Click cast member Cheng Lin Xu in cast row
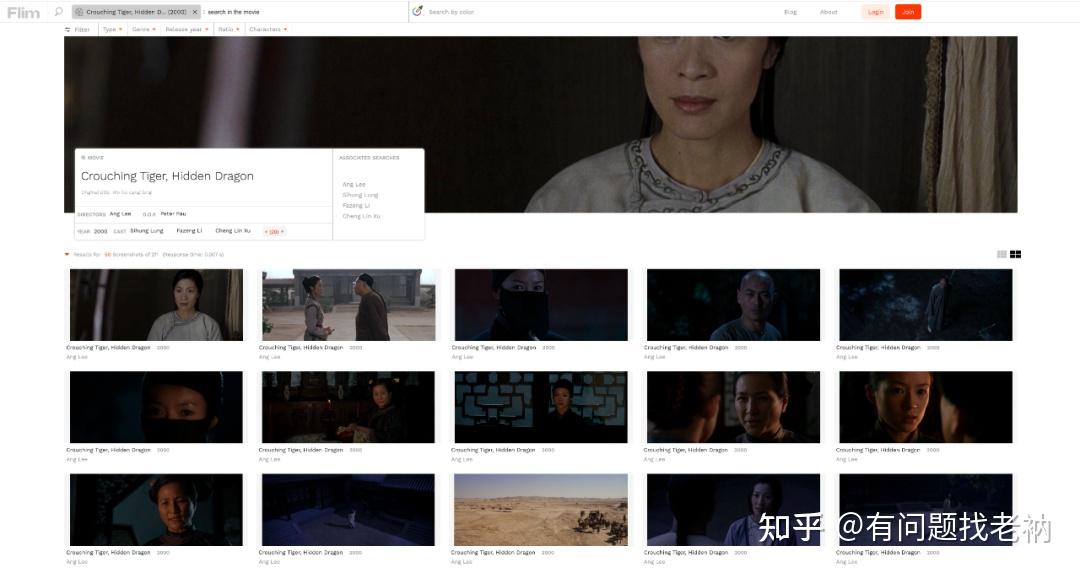 pos(233,231)
